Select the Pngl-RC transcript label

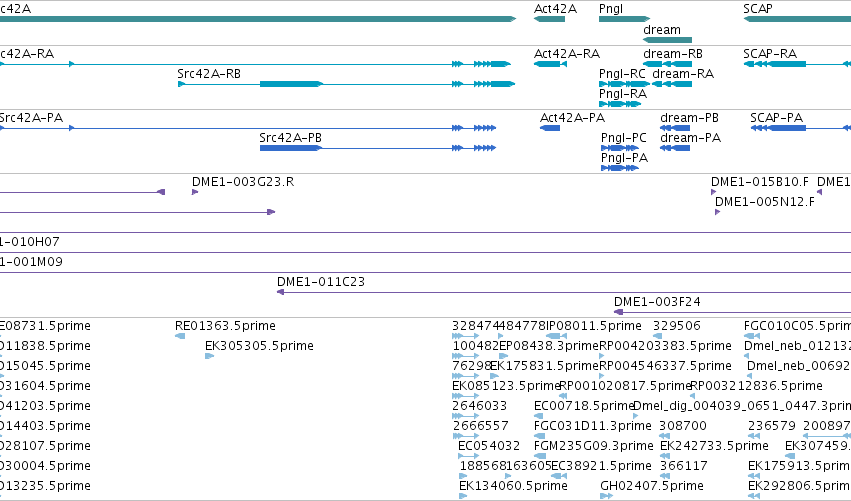pyautogui.click(x=623, y=74)
